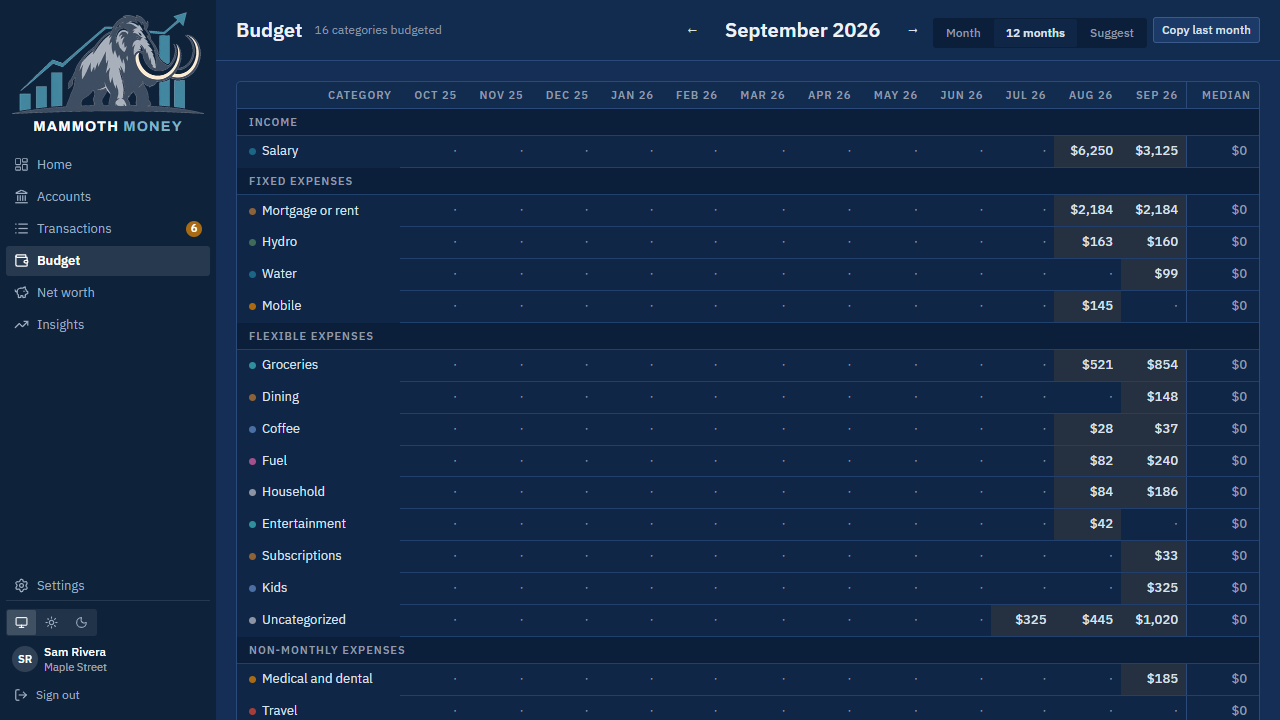Click the Transactions list icon
This screenshot has width=1280, height=720.
tap(21, 229)
